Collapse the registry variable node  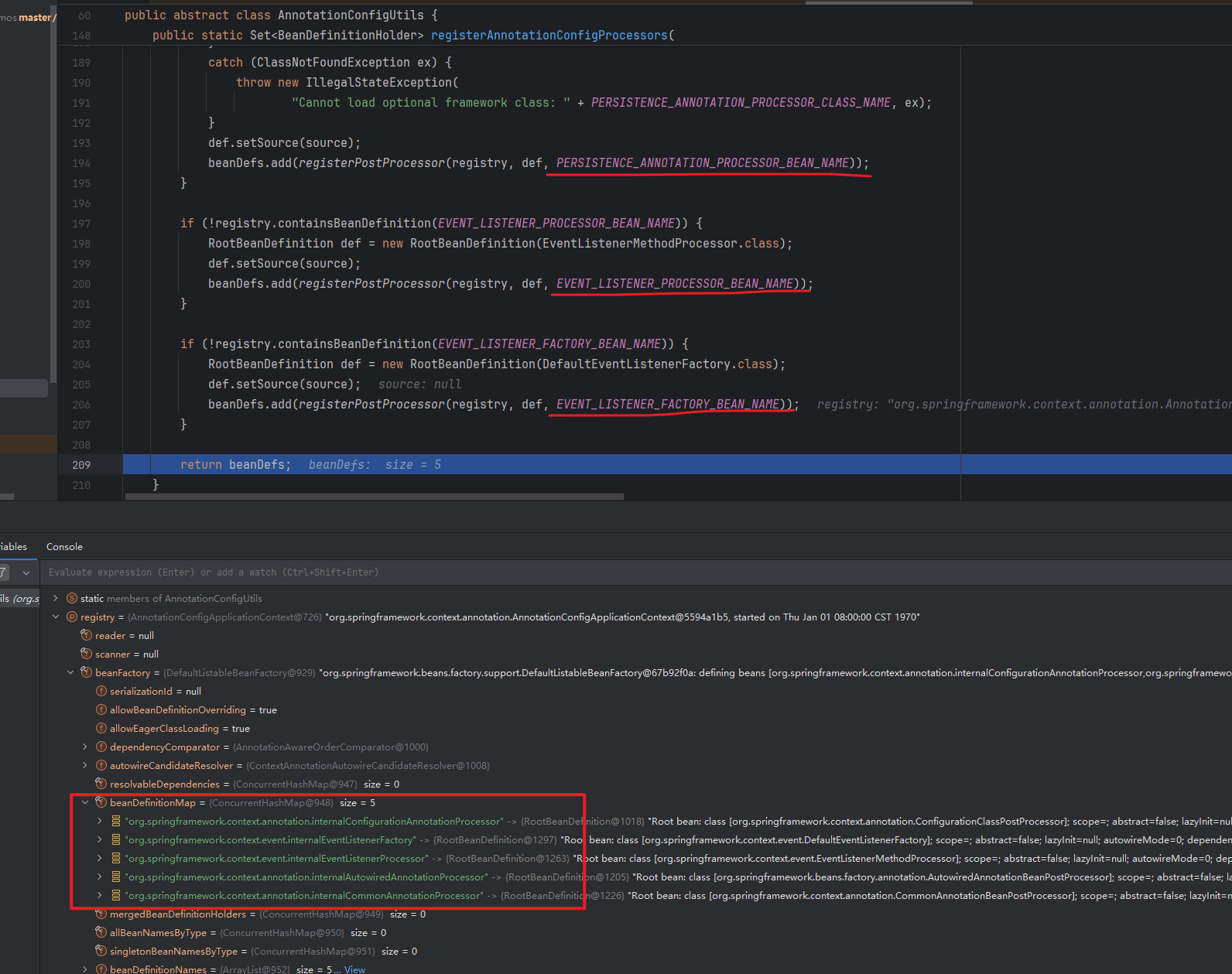(56, 617)
